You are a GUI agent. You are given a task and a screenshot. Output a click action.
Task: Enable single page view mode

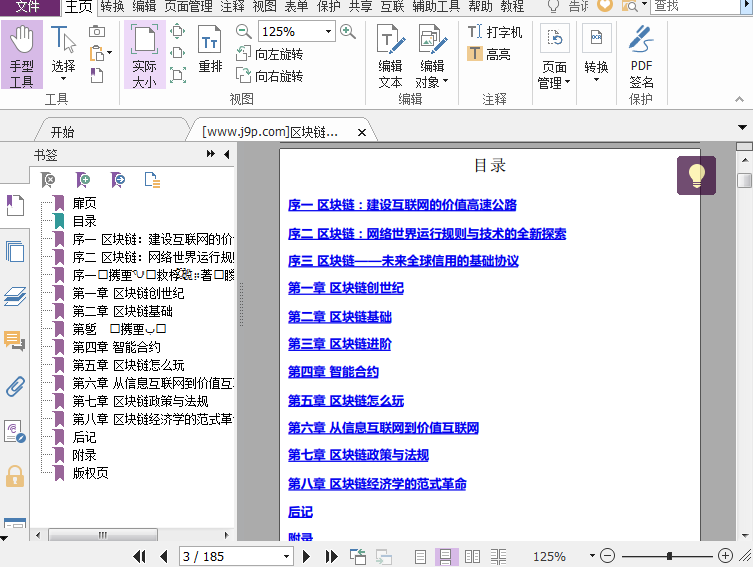[420, 556]
